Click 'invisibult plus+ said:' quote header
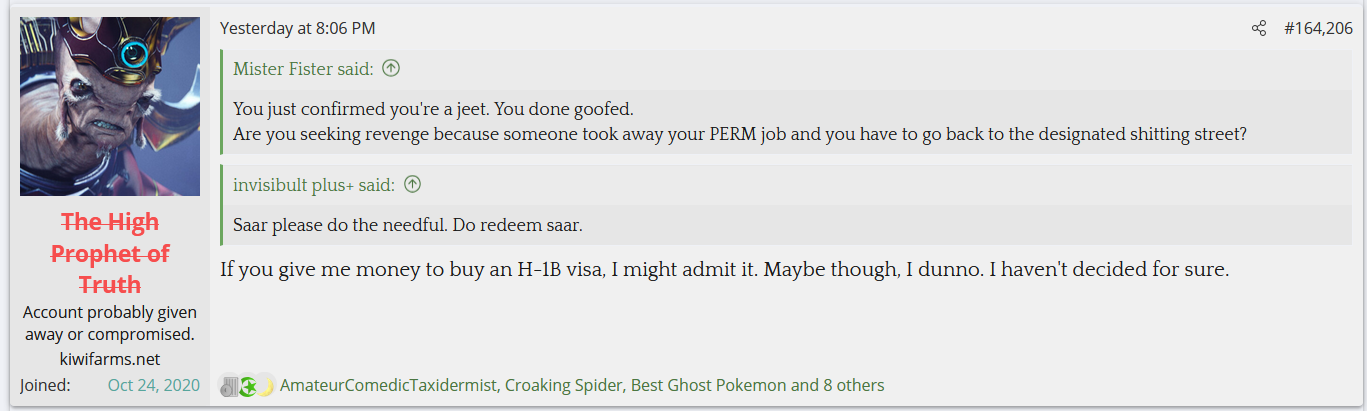The image size is (1367, 411). [314, 185]
